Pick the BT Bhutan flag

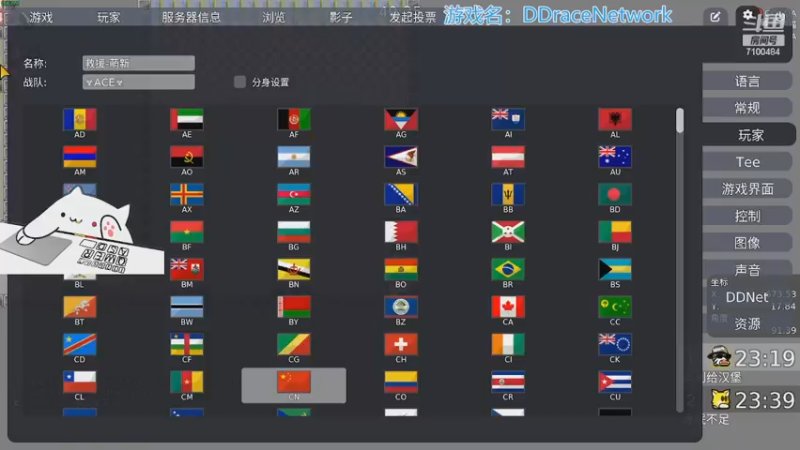pos(80,307)
